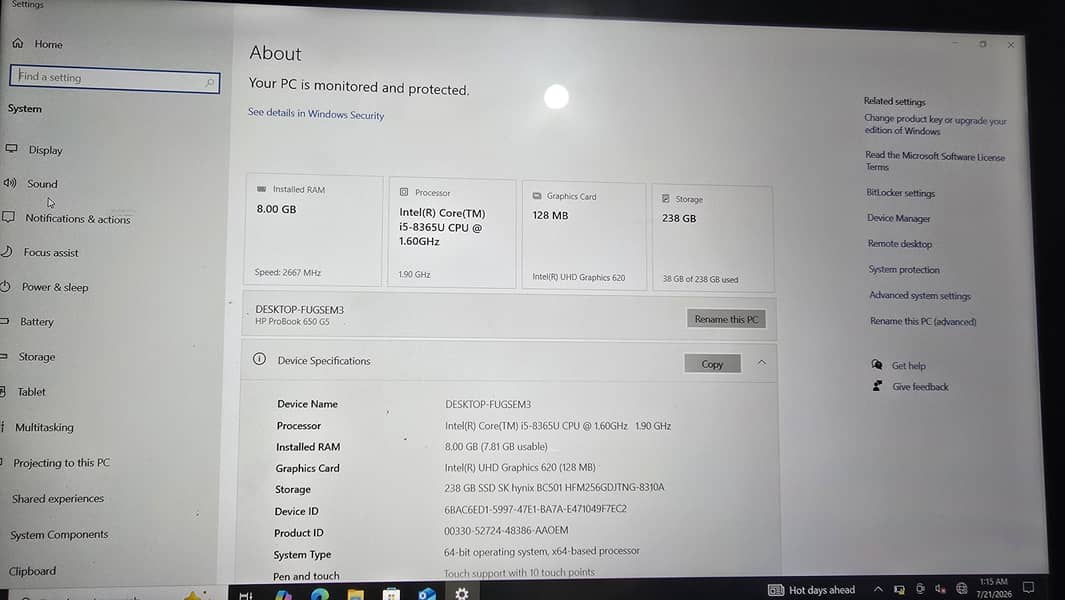Open Rename this PC (advanced) link

tap(923, 321)
